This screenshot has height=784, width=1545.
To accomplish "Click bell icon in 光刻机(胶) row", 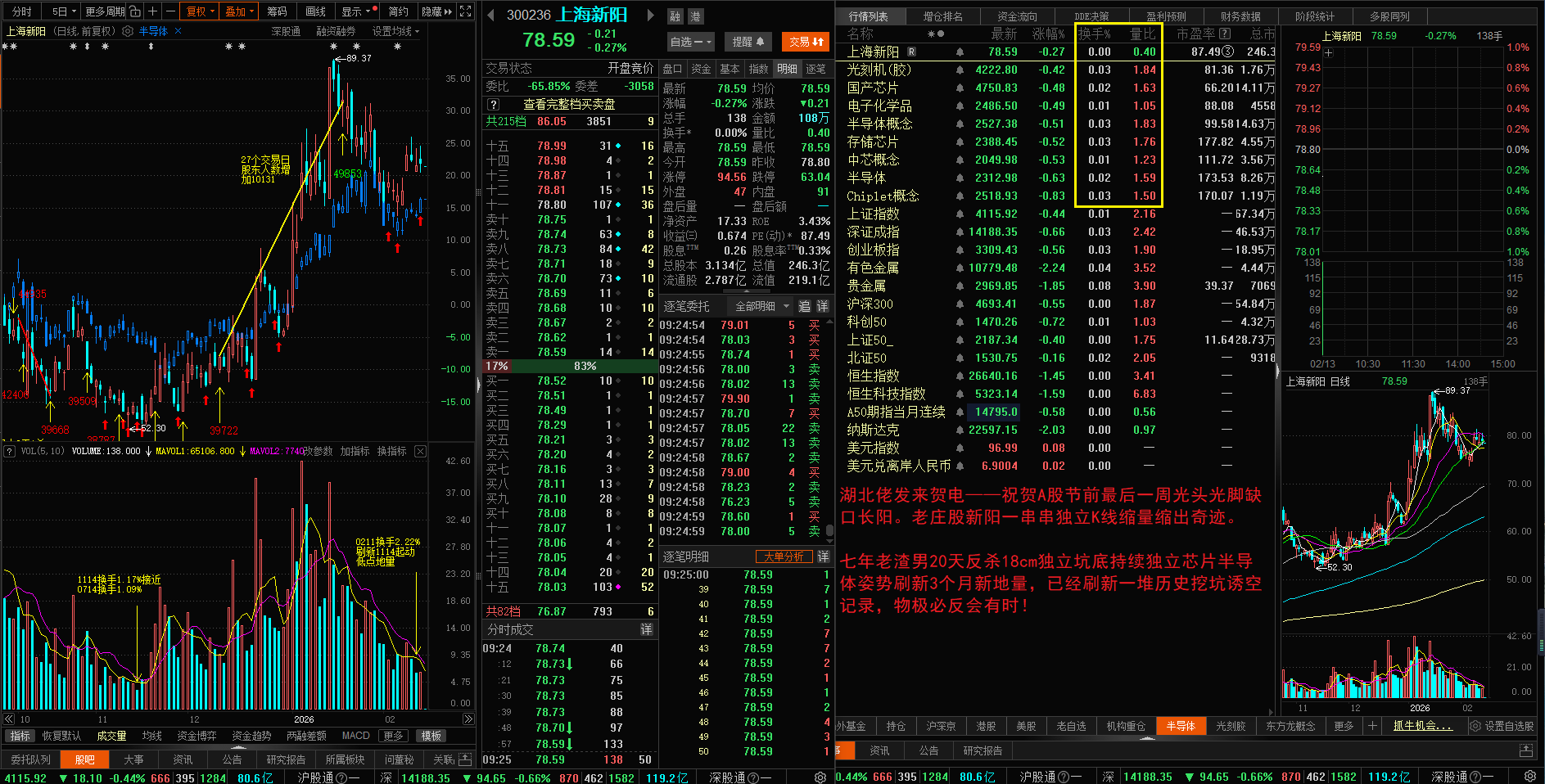I will coord(960,70).
